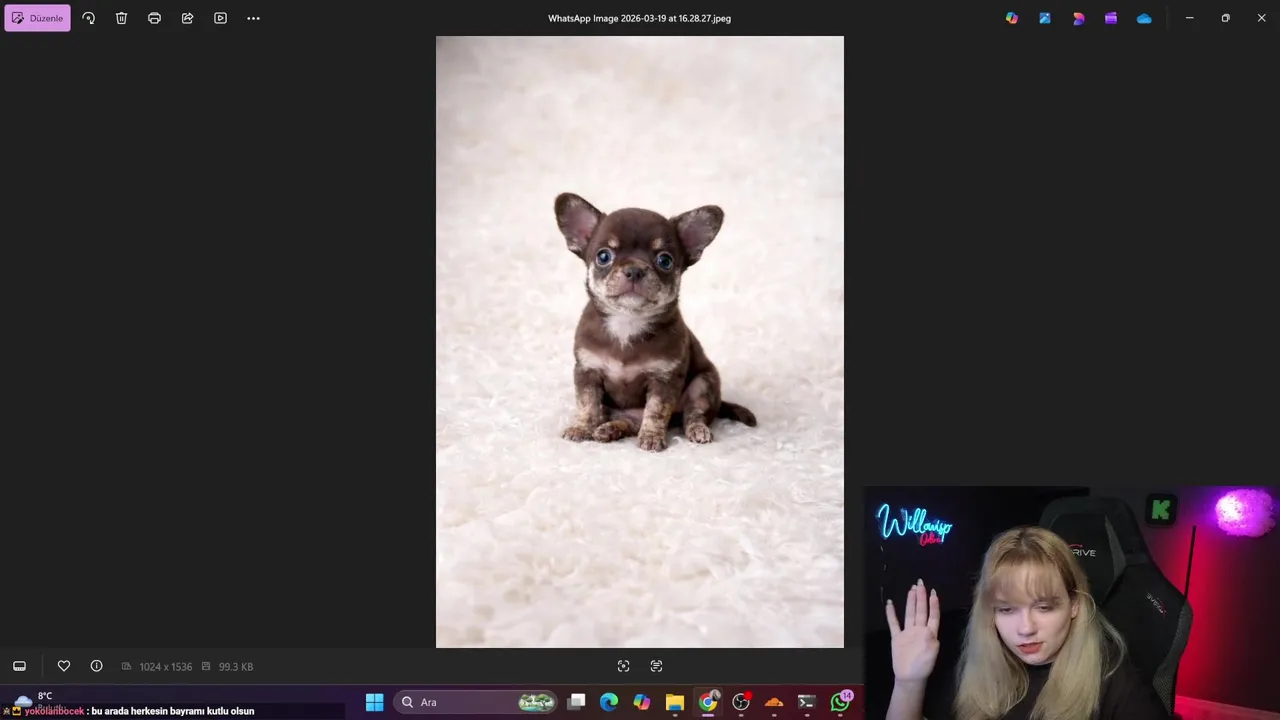The width and height of the screenshot is (1280, 720).
Task: Click the scan text icon below image
Action: click(656, 666)
